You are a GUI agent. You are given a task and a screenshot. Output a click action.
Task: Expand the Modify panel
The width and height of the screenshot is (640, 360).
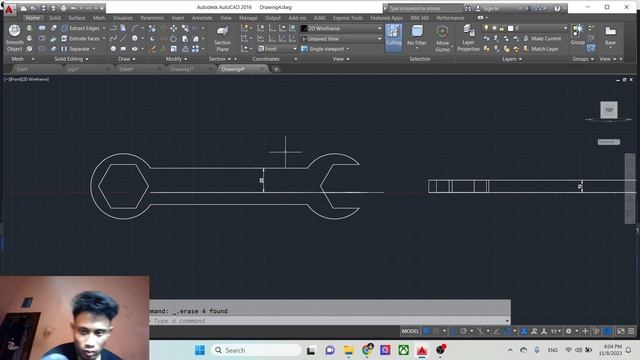coord(176,59)
